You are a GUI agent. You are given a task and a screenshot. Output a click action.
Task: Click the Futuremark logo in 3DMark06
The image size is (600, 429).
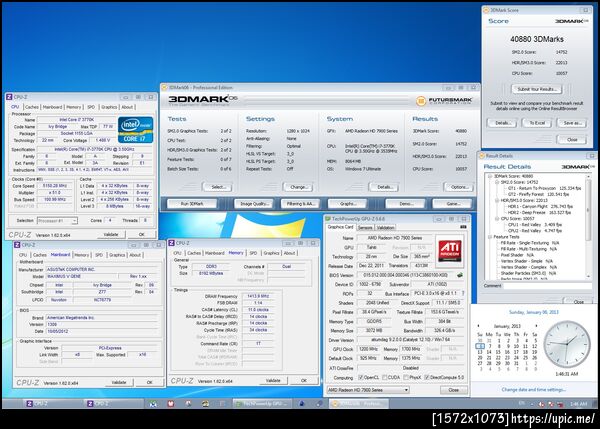tap(444, 101)
